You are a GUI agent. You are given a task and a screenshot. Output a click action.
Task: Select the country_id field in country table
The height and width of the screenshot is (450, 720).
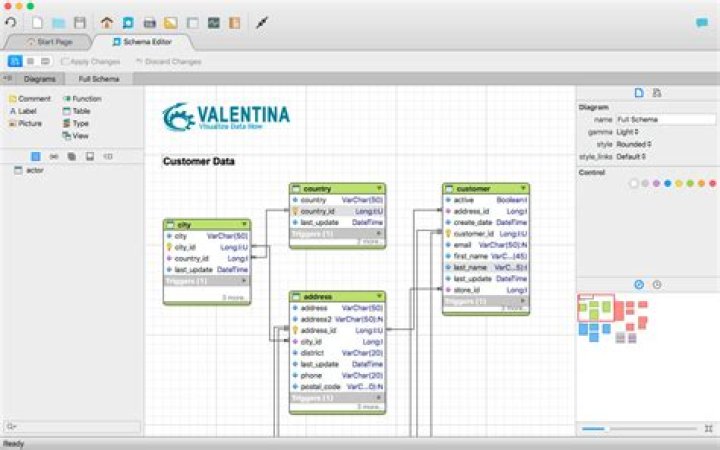338,211
